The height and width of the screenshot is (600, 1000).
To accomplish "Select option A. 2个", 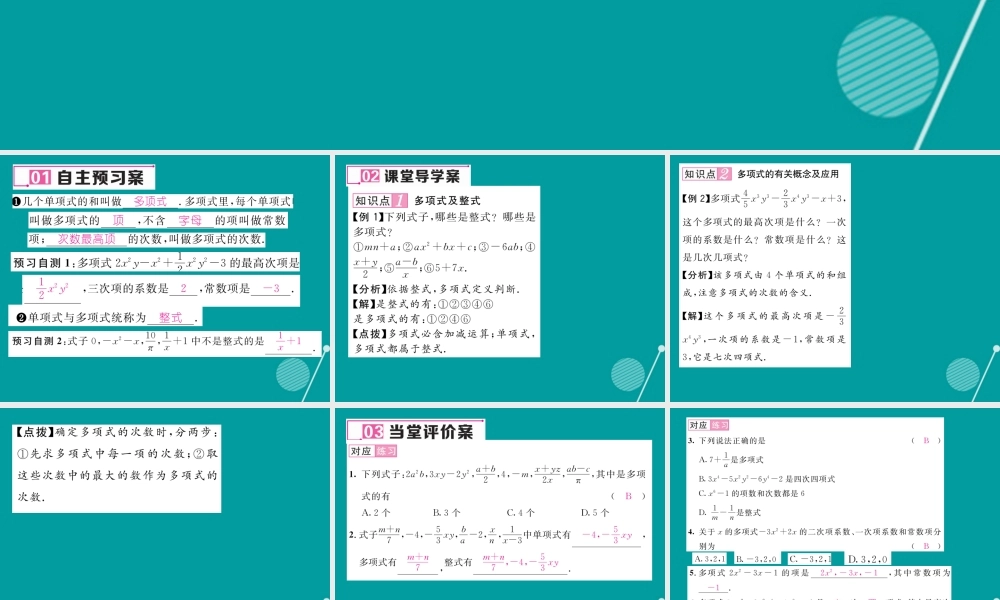I will coord(376,513).
